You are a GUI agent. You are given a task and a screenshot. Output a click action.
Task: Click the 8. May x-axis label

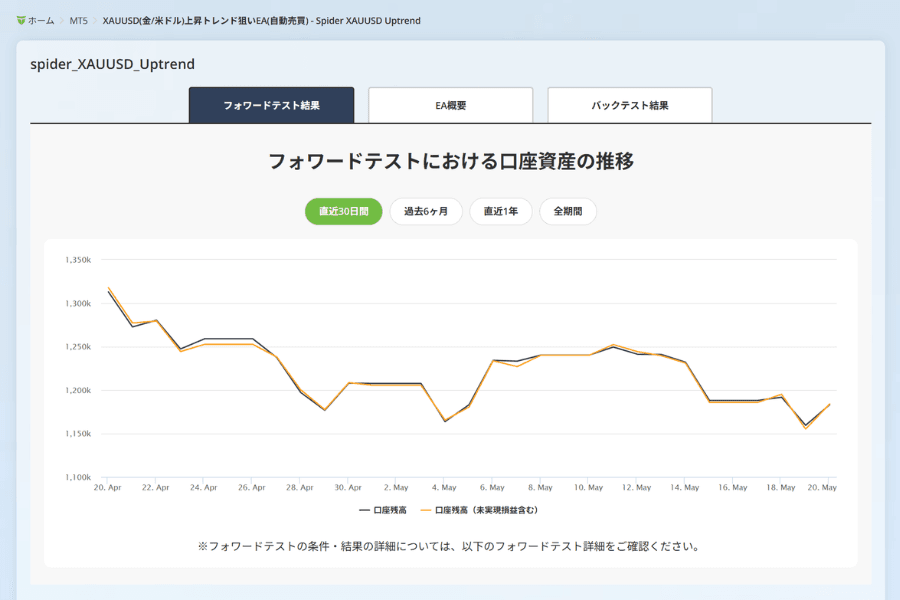click(x=540, y=487)
